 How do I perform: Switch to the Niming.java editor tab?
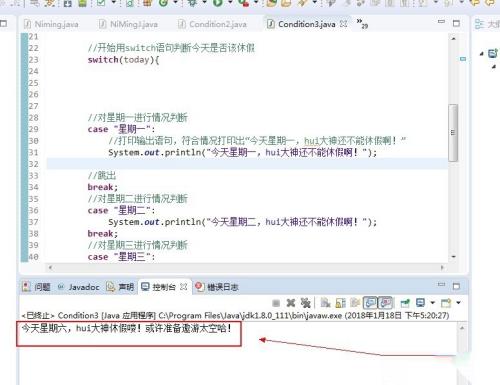coord(51,24)
